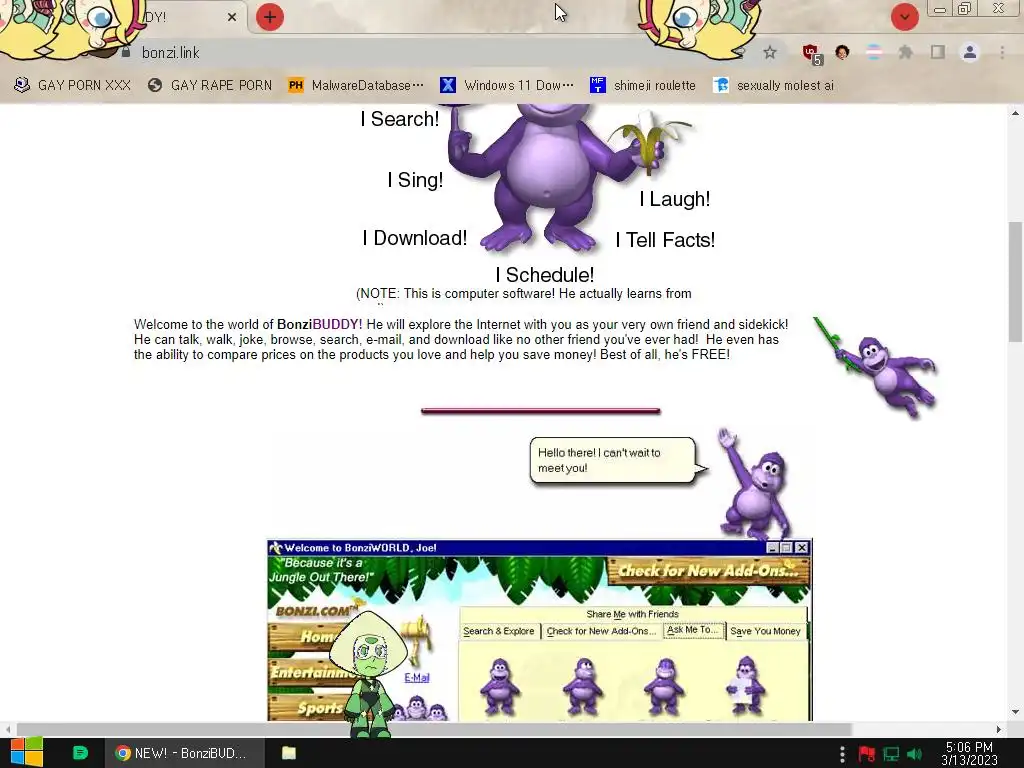This screenshot has height=768, width=1024.
Task: Open the uBlock Origin extension icon
Action: click(812, 54)
